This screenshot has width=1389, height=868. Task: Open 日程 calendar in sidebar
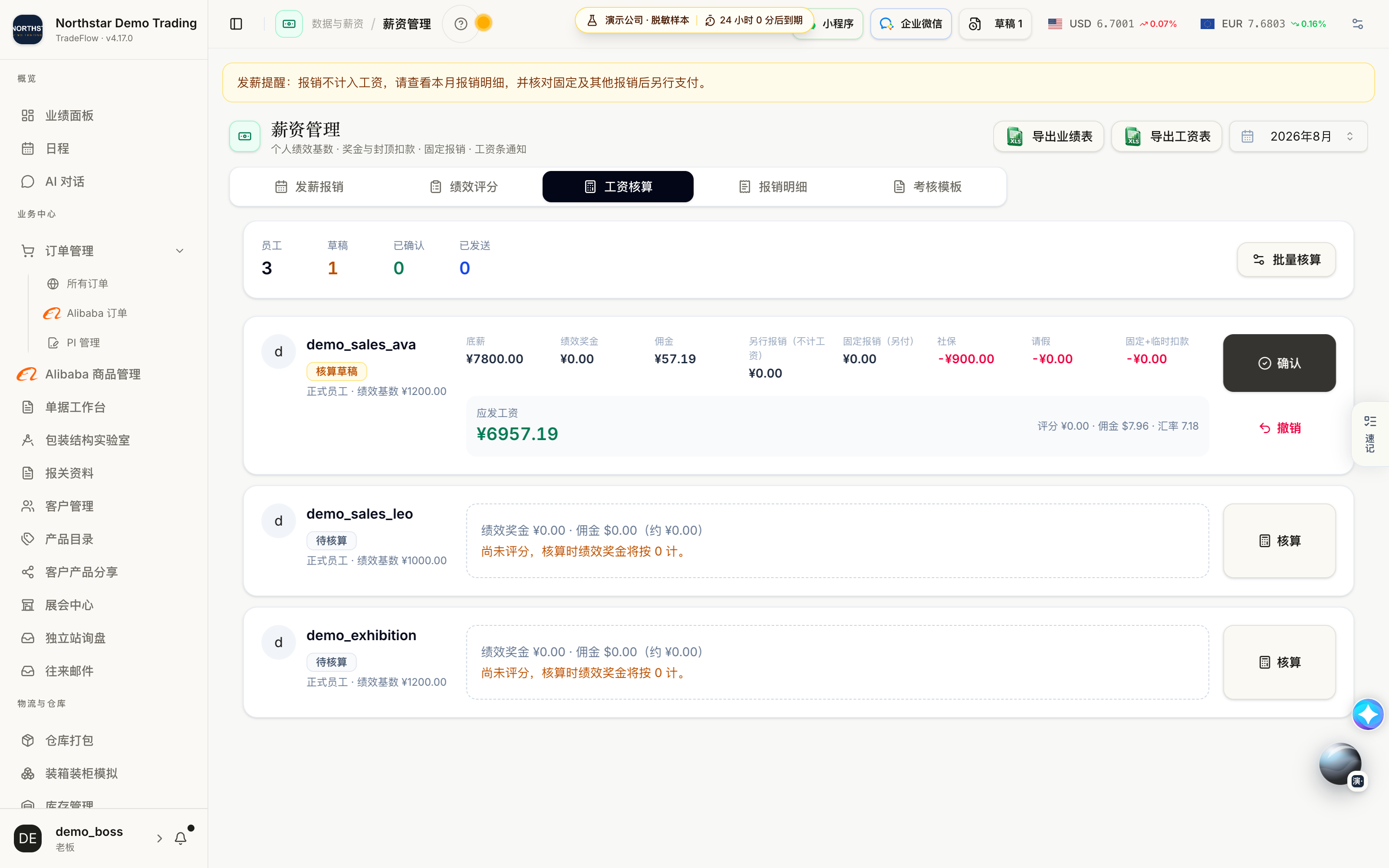[104, 149]
